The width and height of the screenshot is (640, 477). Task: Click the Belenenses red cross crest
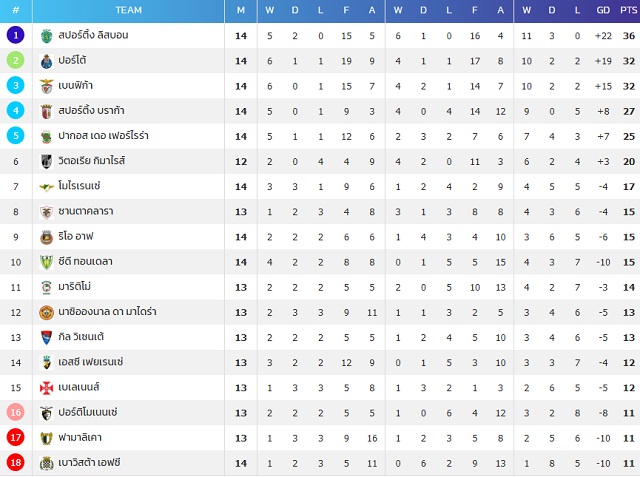click(x=47, y=388)
